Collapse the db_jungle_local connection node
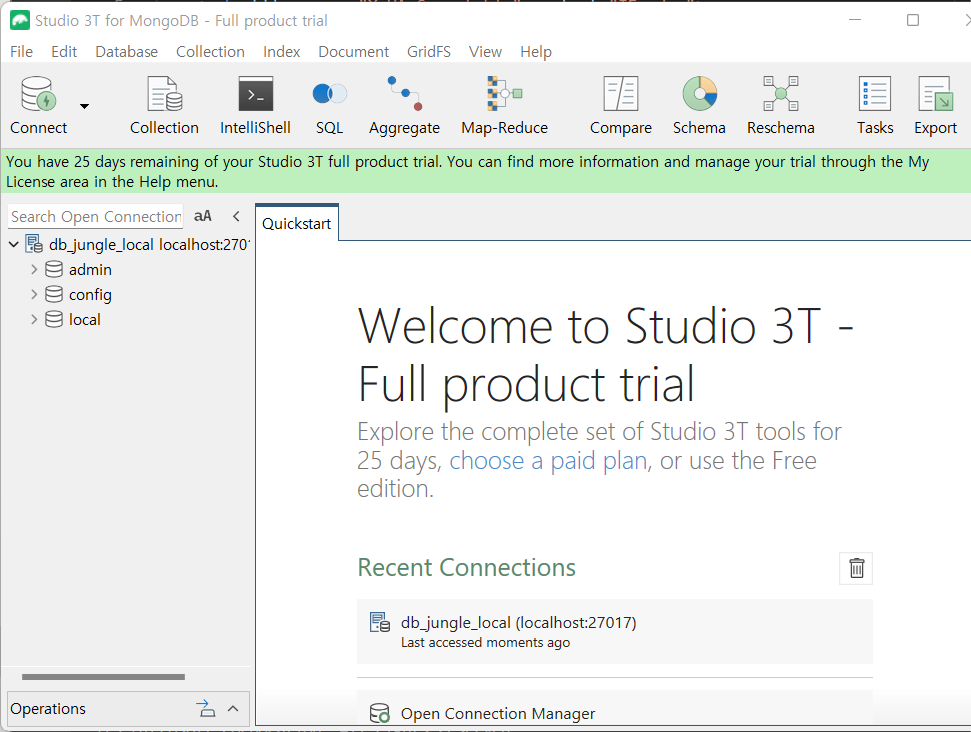971x732 pixels. click(14, 245)
